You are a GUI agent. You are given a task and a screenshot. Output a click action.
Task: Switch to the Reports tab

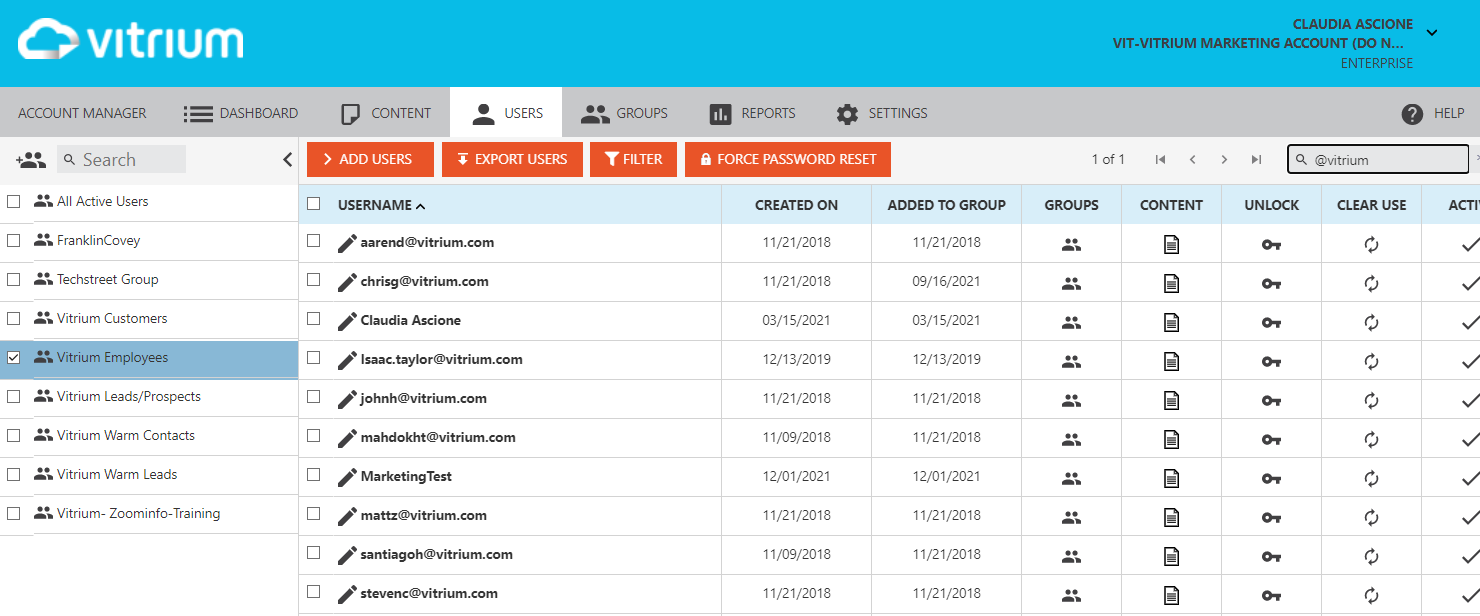coord(752,114)
